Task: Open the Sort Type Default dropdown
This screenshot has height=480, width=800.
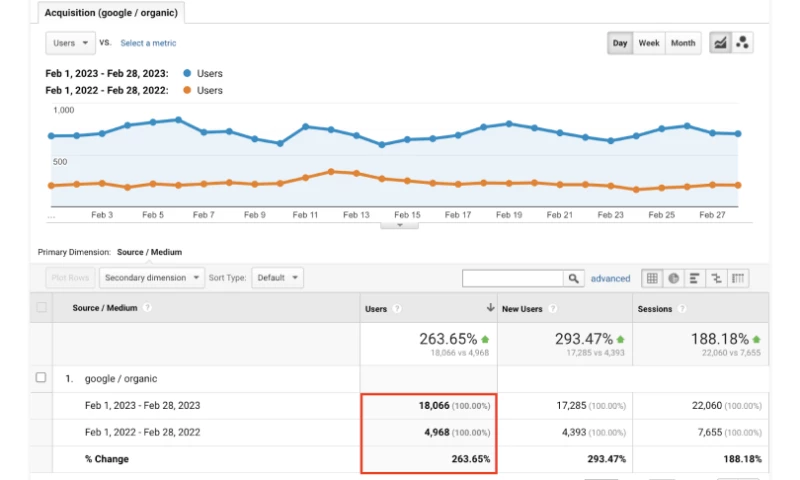Action: [x=277, y=278]
